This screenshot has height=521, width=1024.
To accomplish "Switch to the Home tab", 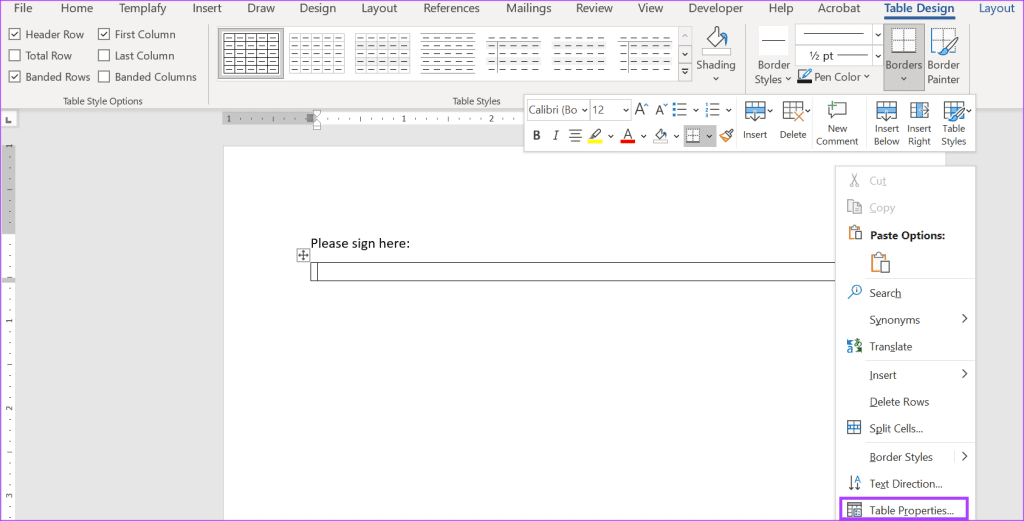I will point(77,8).
